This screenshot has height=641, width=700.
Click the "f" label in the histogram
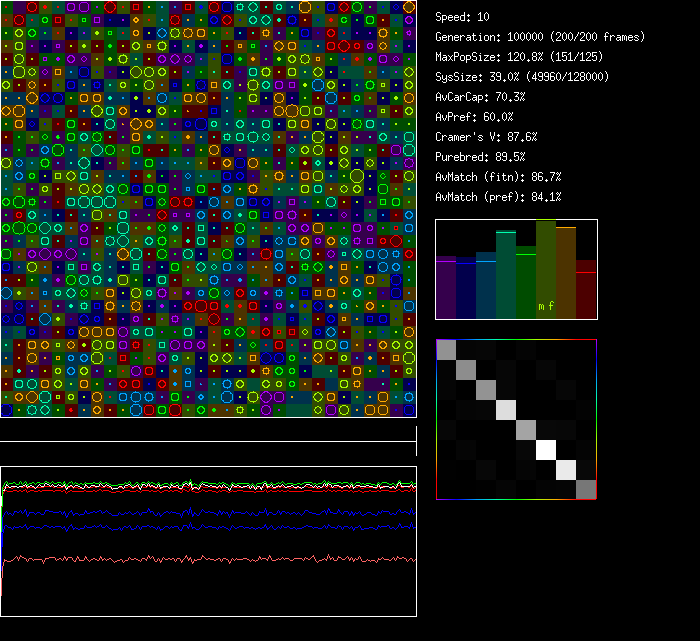pyautogui.click(x=551, y=306)
